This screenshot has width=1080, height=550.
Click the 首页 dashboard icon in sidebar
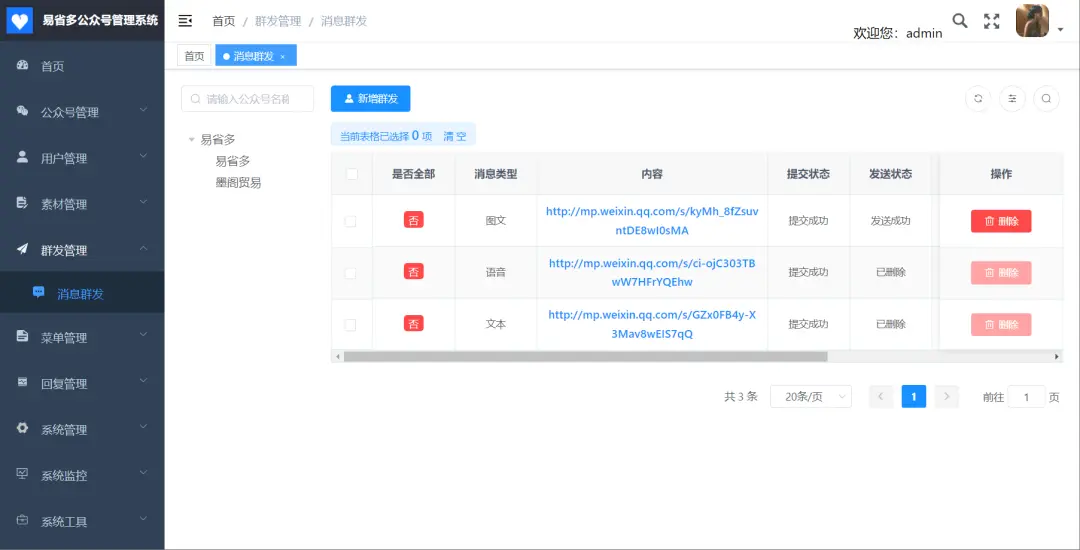tap(22, 66)
